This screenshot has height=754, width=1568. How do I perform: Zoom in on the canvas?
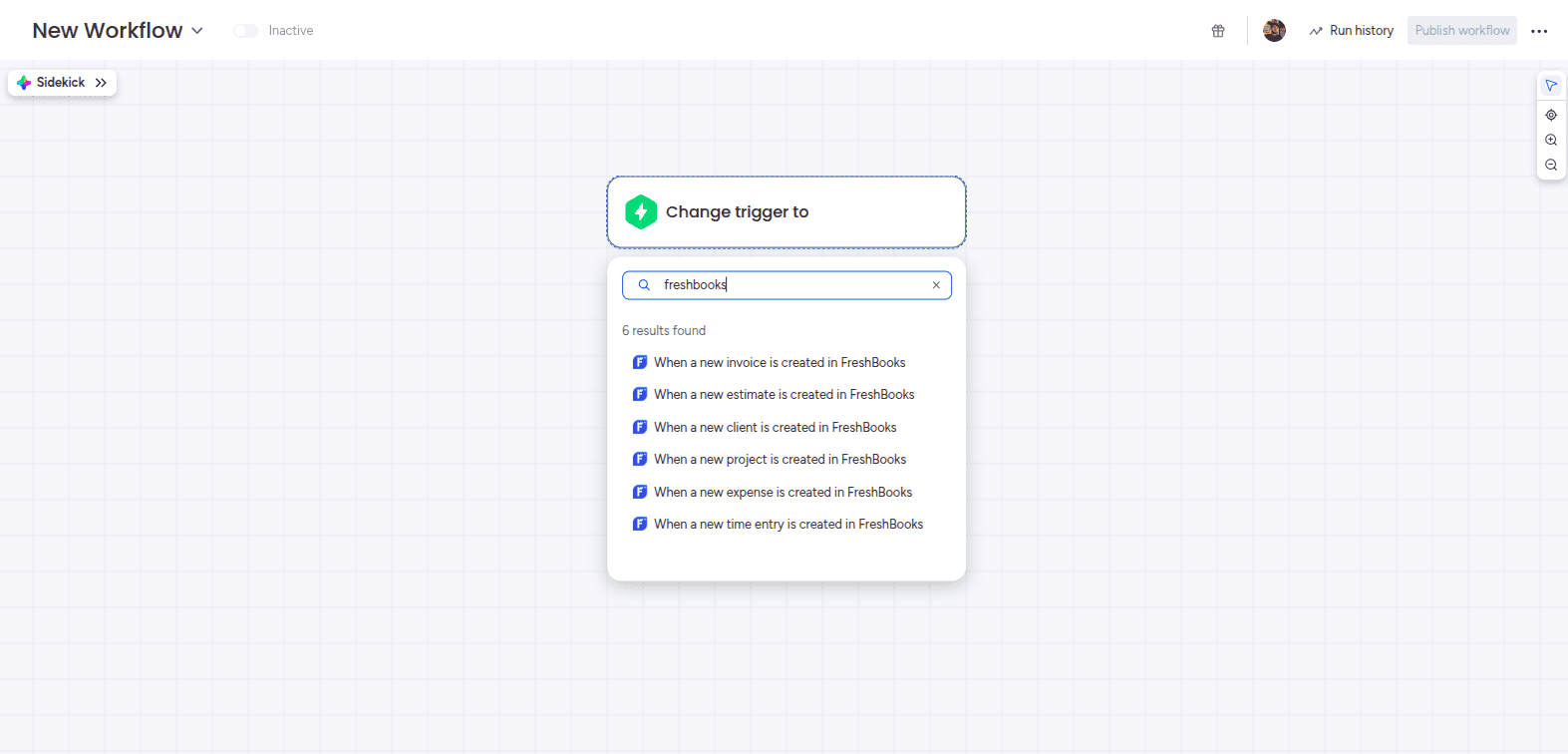tap(1551, 140)
